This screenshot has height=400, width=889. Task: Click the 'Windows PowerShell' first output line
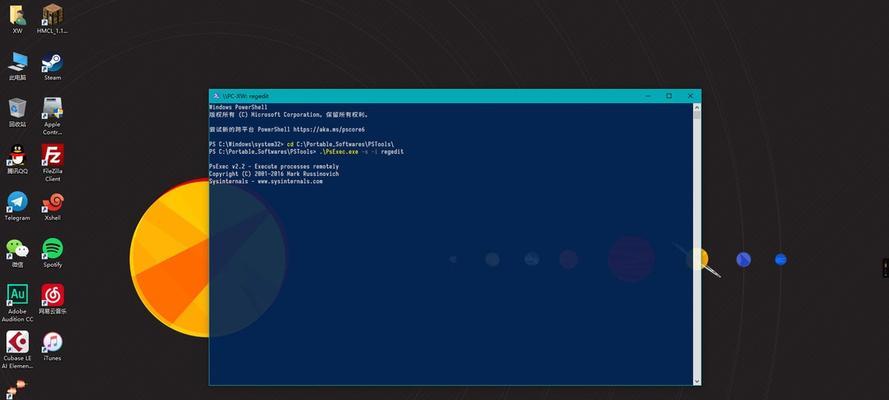coord(238,107)
